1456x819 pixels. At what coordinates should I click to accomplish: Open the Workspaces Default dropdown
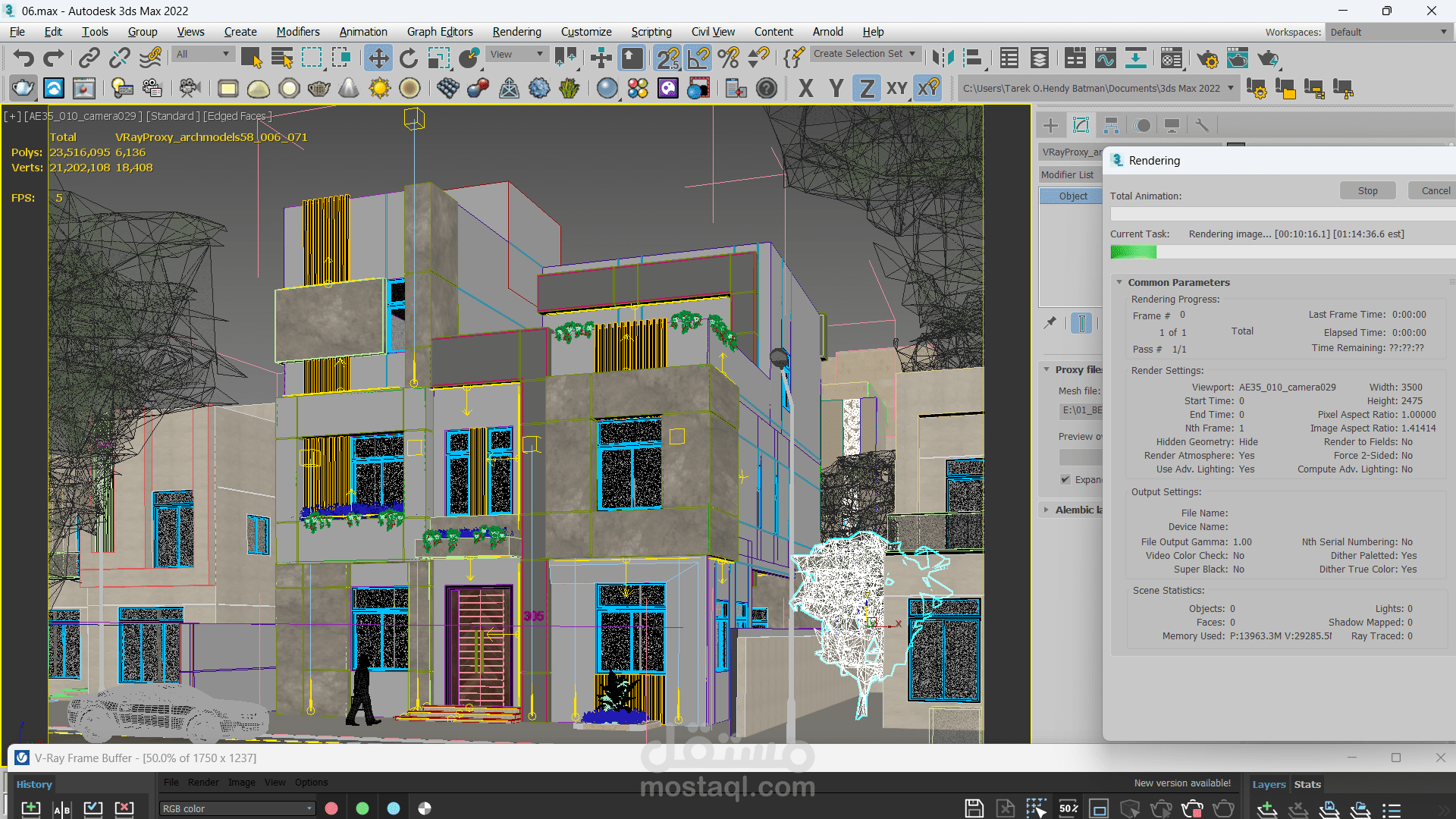1389,32
